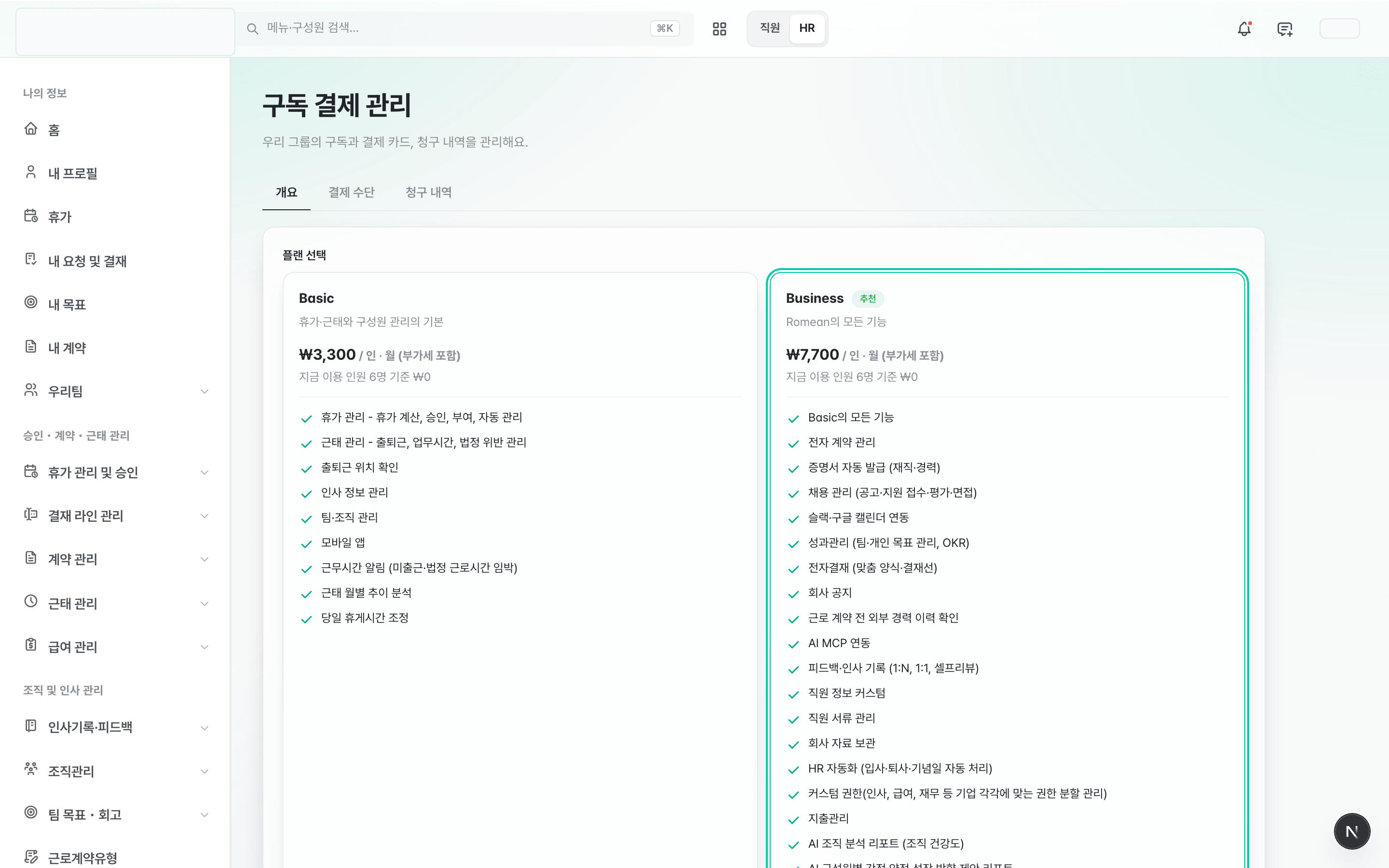
Task: Click the round N floating button
Action: [1352, 831]
